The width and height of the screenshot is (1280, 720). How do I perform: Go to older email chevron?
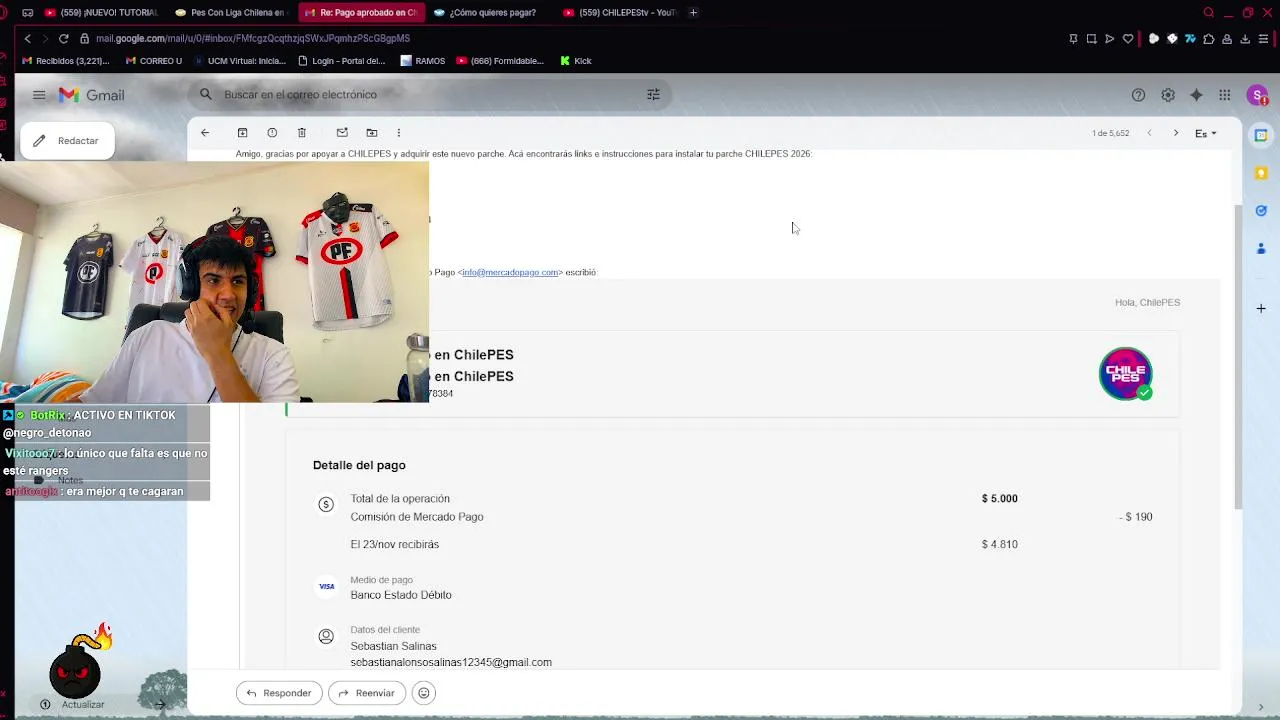[1176, 133]
